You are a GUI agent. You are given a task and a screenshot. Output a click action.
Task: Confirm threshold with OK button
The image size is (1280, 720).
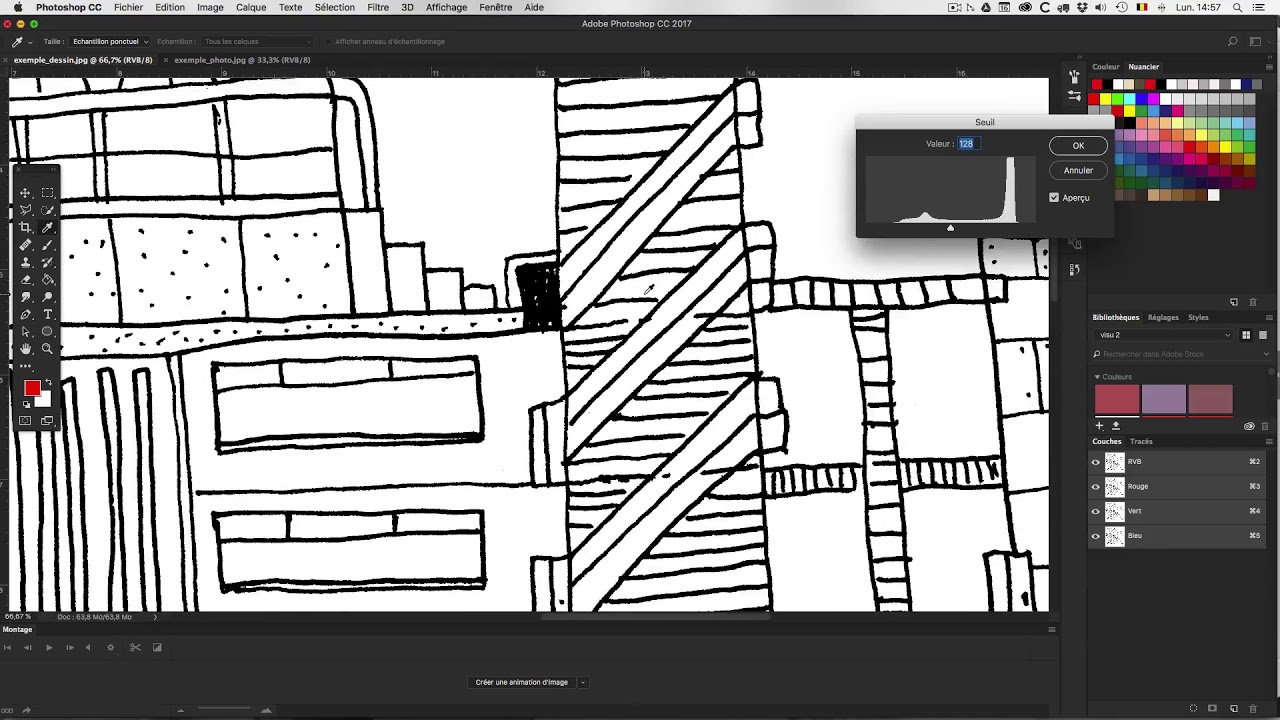click(1078, 146)
